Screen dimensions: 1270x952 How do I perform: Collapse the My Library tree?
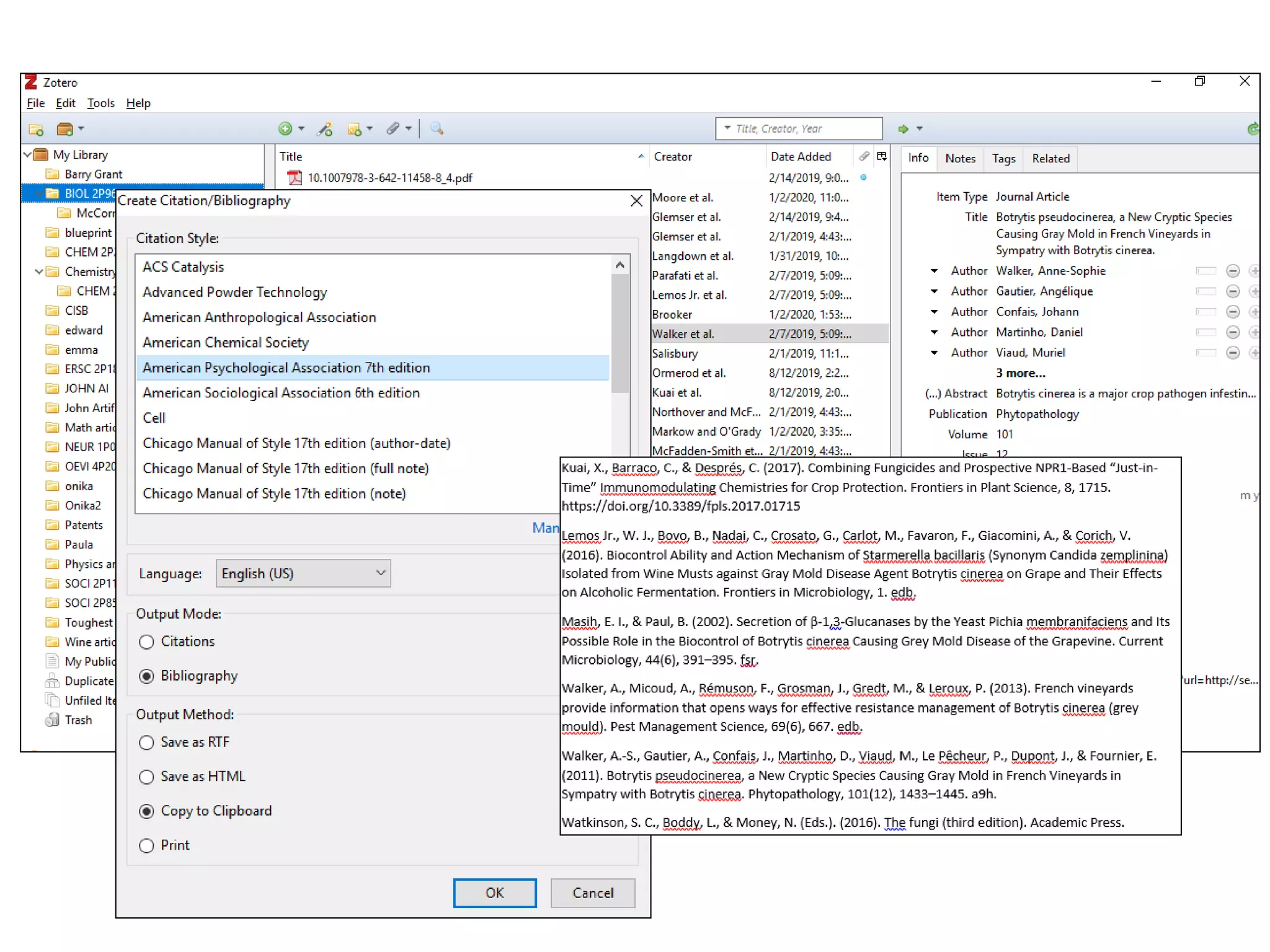(28, 154)
